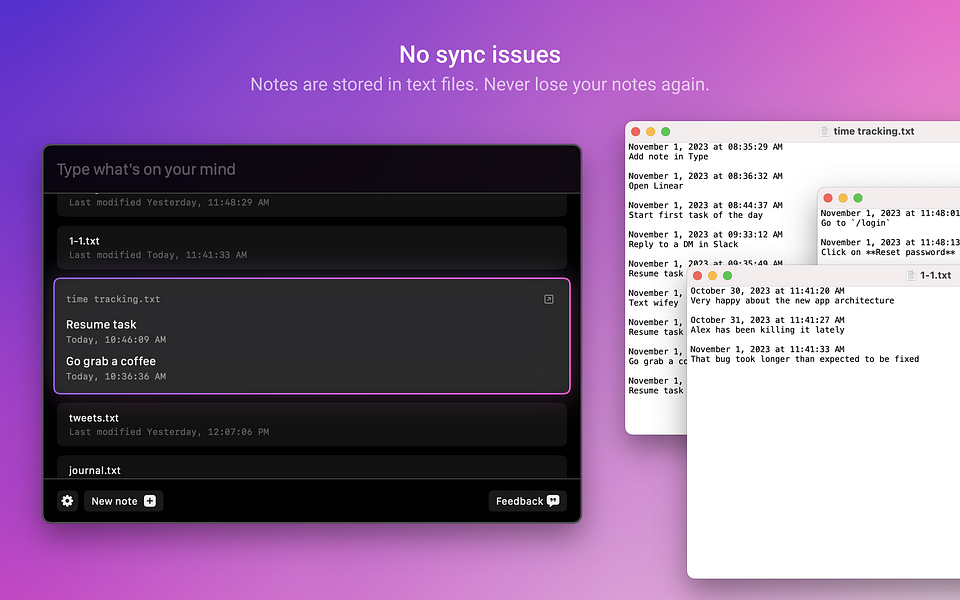Close the middle editor window with the /login note
The image size is (960, 600).
[x=828, y=198]
